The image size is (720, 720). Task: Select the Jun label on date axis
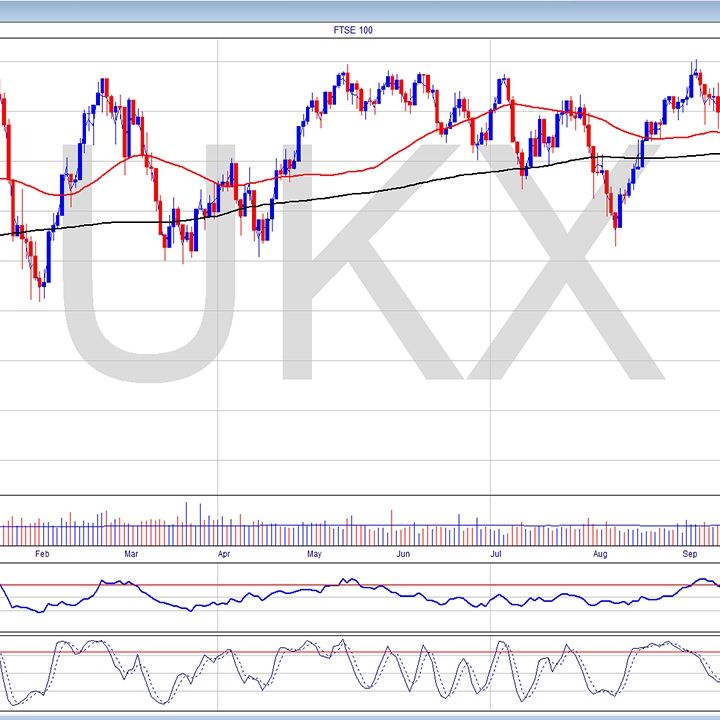pos(403,553)
